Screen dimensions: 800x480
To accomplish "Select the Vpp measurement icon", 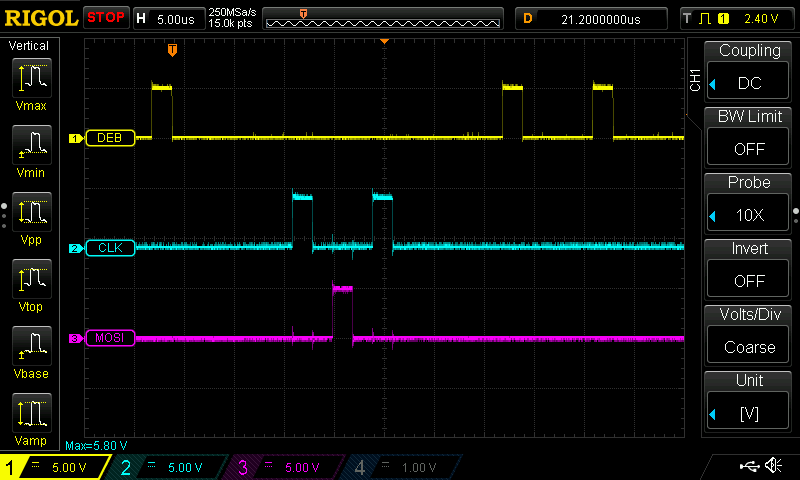I will (32, 212).
